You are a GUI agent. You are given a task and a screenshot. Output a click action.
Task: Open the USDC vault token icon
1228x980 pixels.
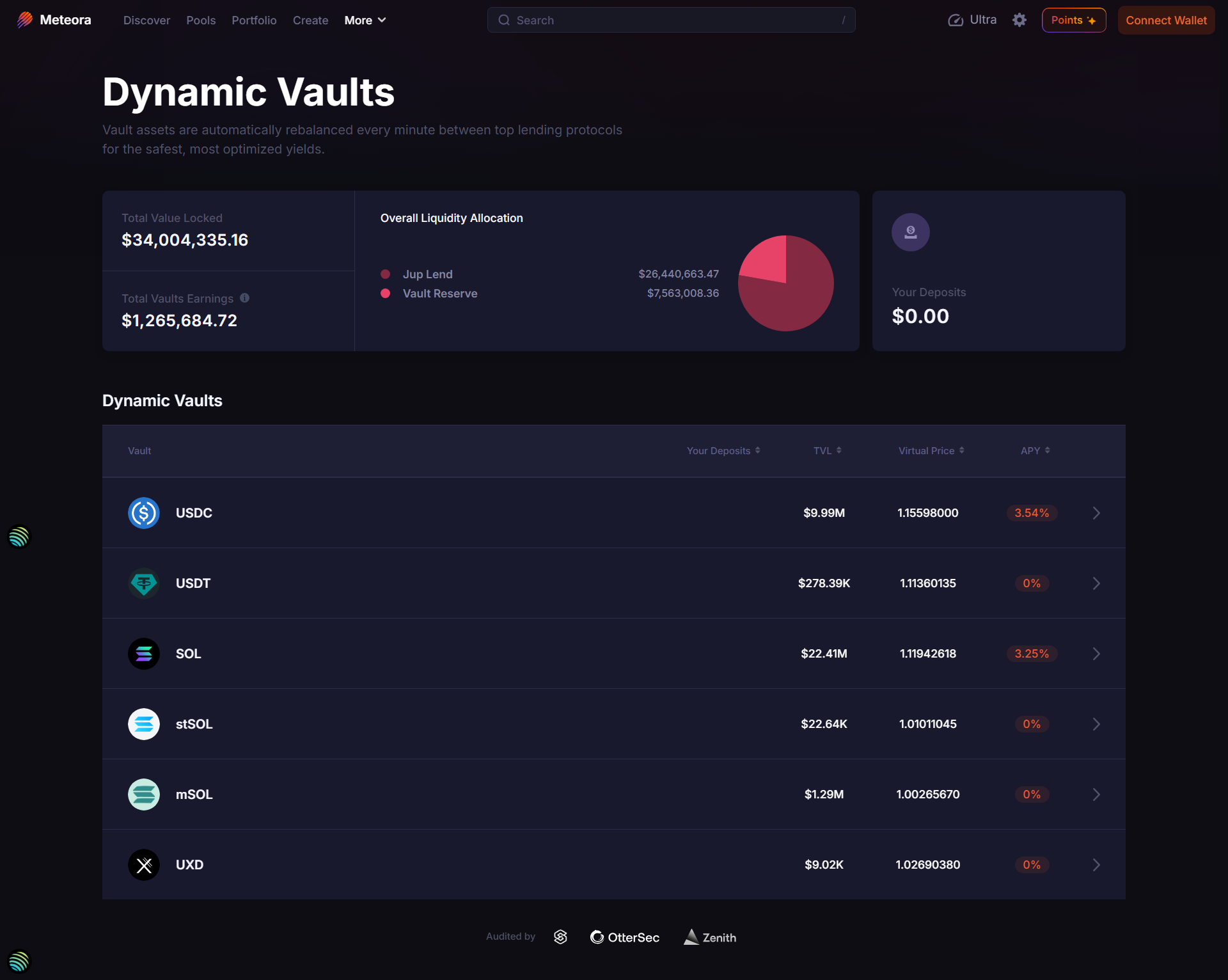143,512
